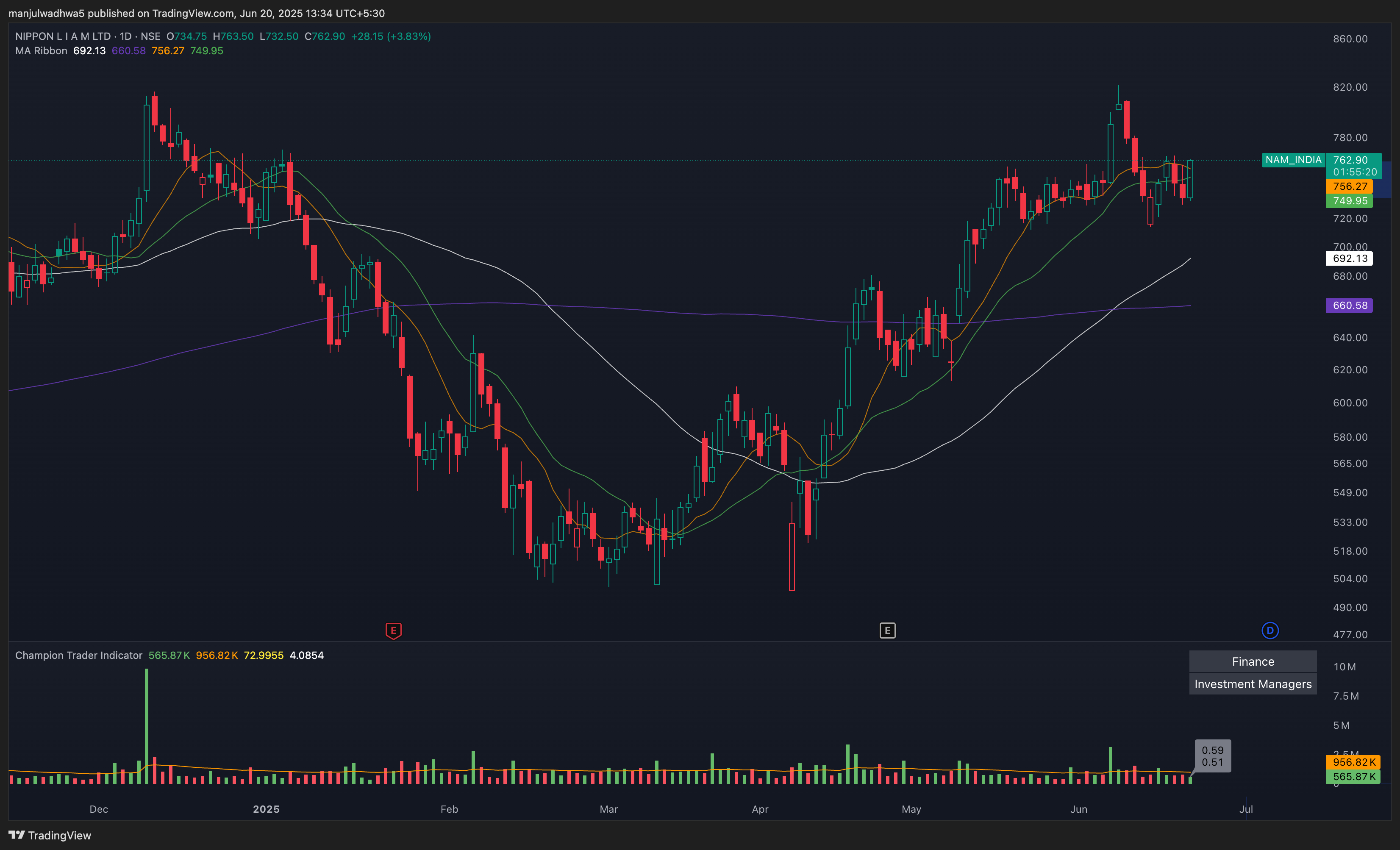Open the Champion Trader Indicator label

[x=78, y=655]
